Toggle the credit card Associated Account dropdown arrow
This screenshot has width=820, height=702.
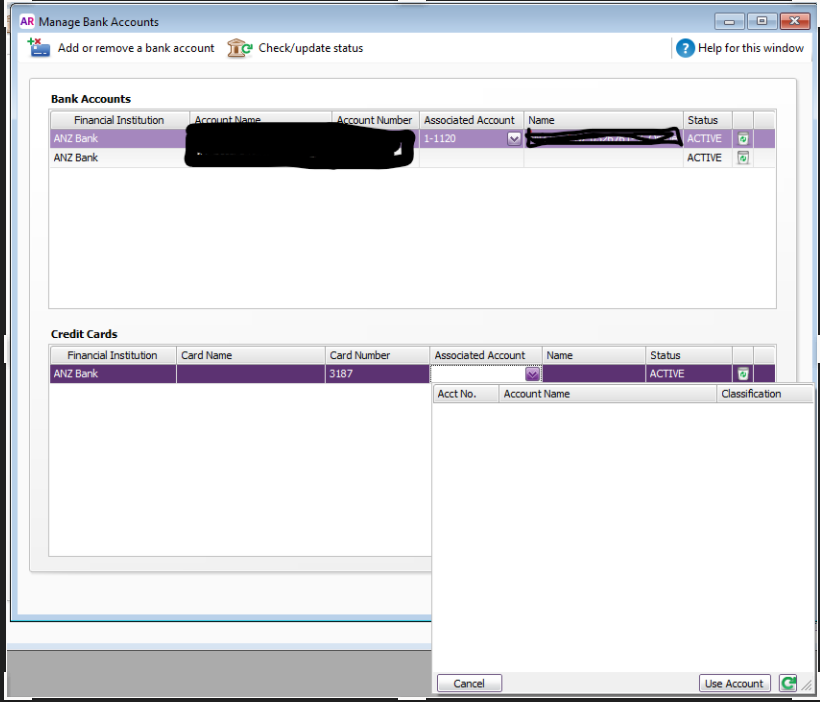pos(532,374)
